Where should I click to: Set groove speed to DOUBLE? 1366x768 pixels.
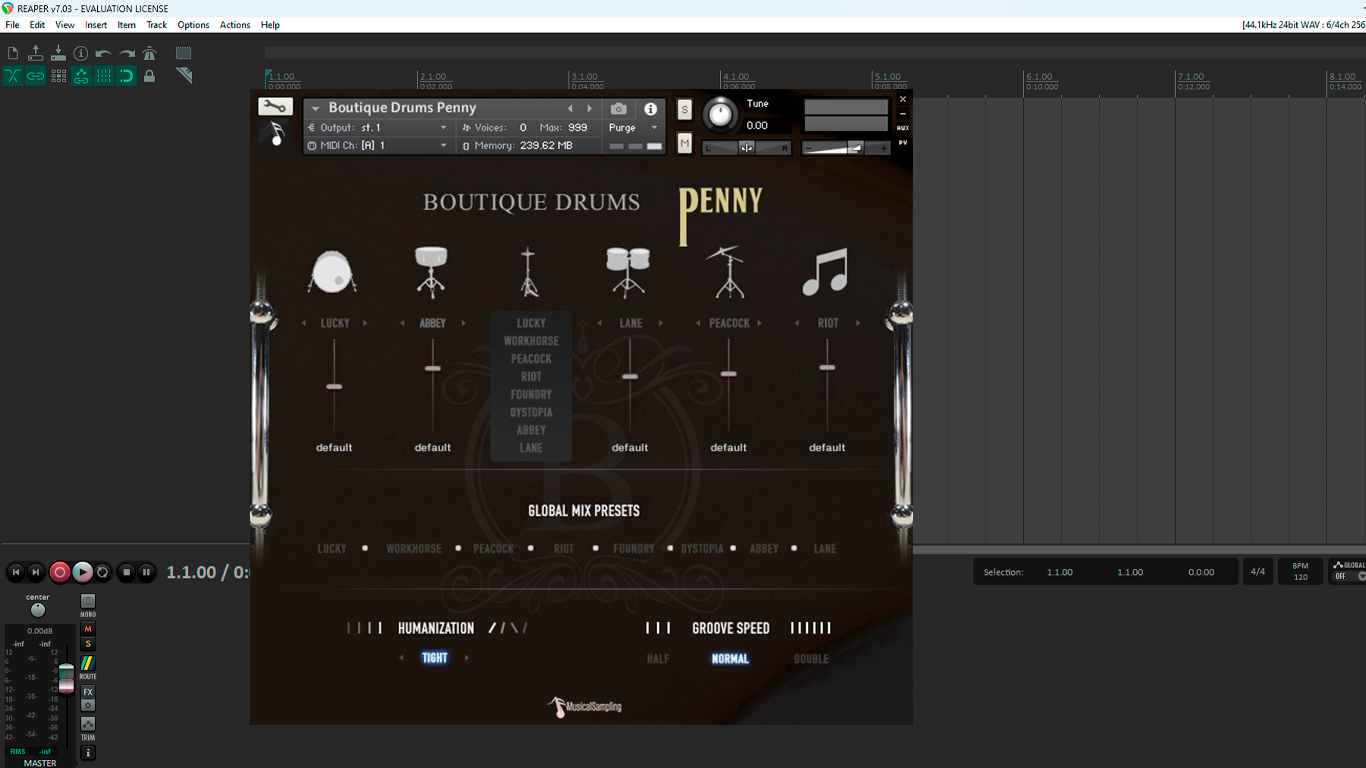tap(811, 659)
